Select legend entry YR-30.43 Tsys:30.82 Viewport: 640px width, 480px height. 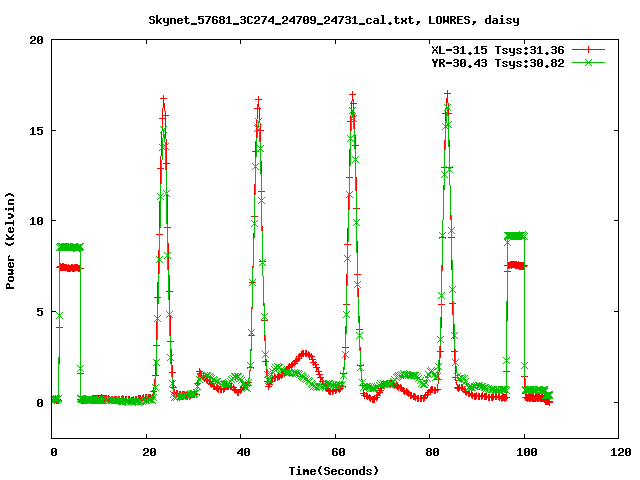498,63
